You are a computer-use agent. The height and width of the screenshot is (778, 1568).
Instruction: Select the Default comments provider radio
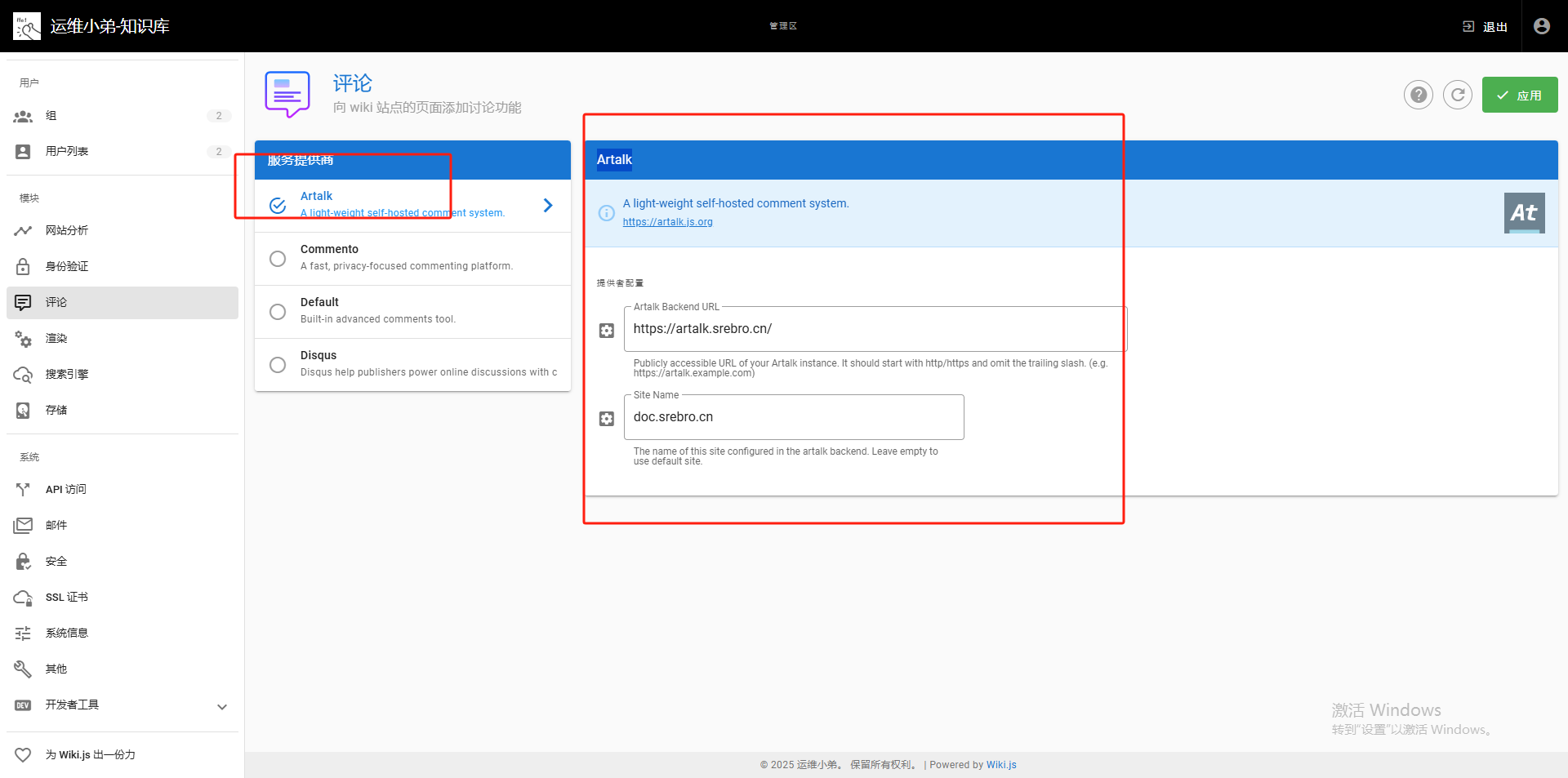[x=278, y=312]
